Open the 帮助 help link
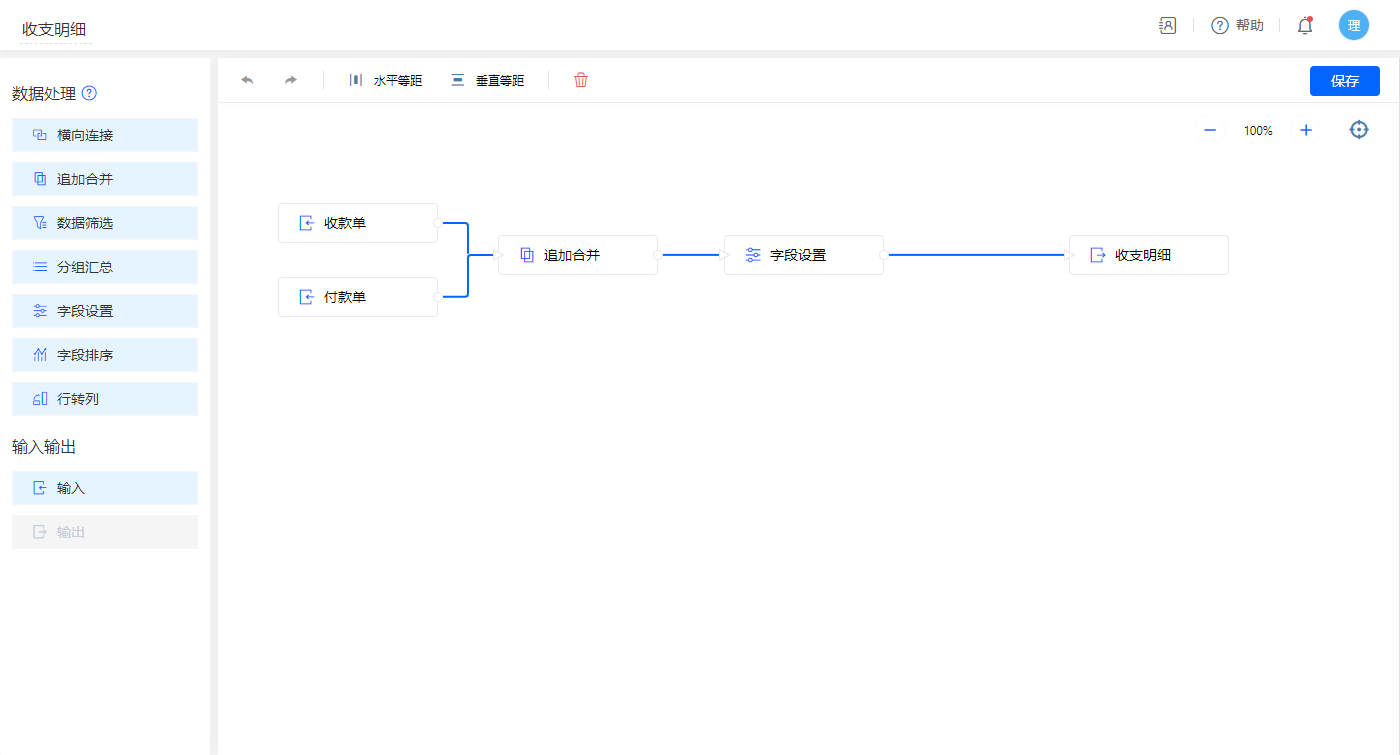 click(x=1238, y=26)
